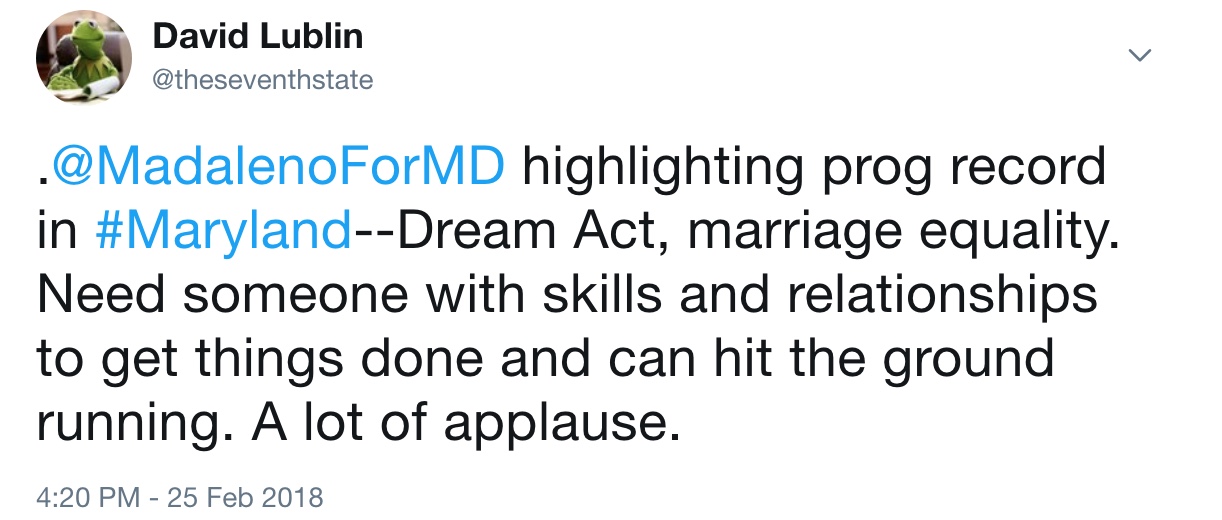Expand the tweet options chevron menu
Screen dimensions: 1222x520
(x=1139, y=54)
